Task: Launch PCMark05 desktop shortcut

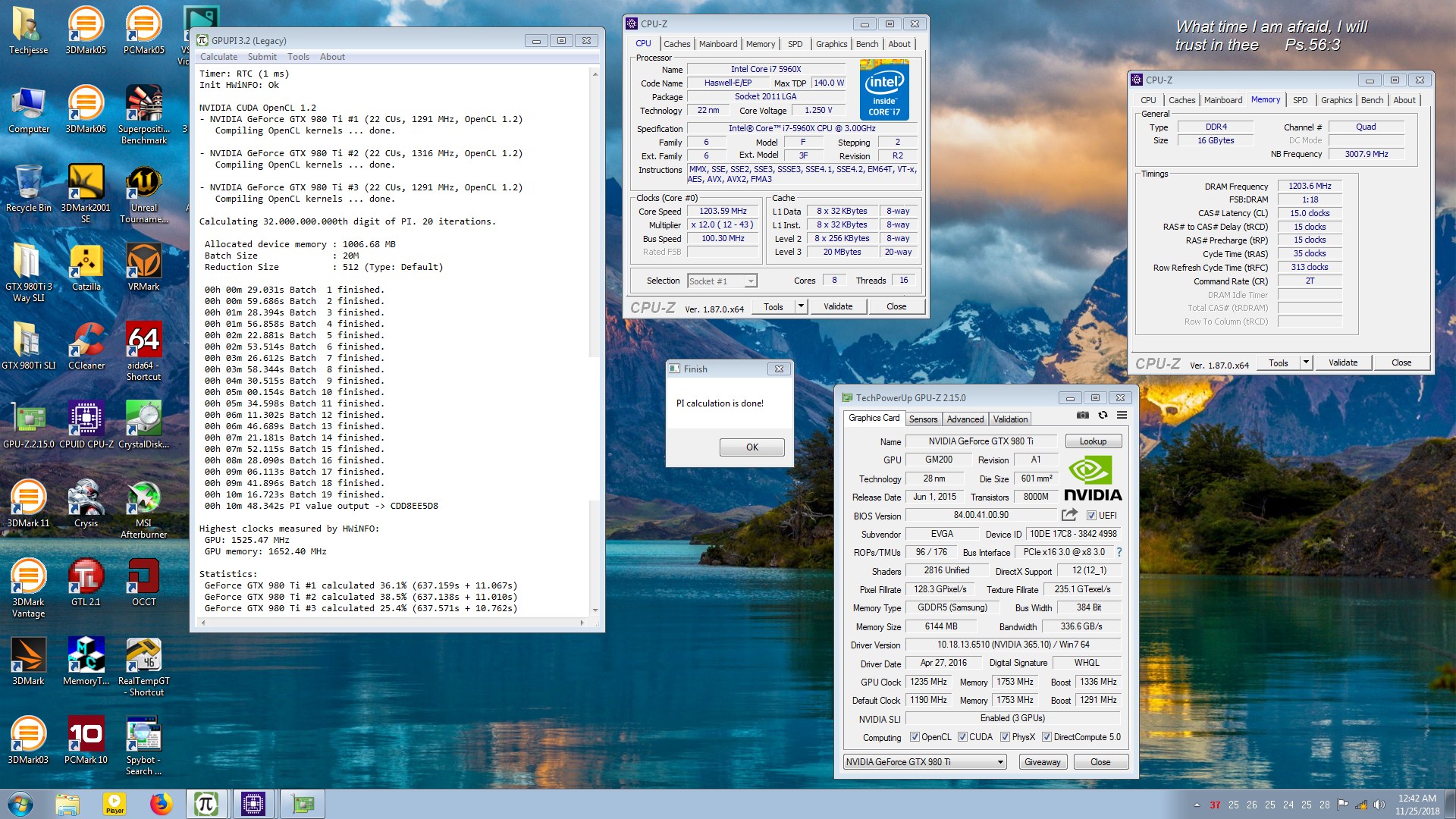Action: point(143,30)
